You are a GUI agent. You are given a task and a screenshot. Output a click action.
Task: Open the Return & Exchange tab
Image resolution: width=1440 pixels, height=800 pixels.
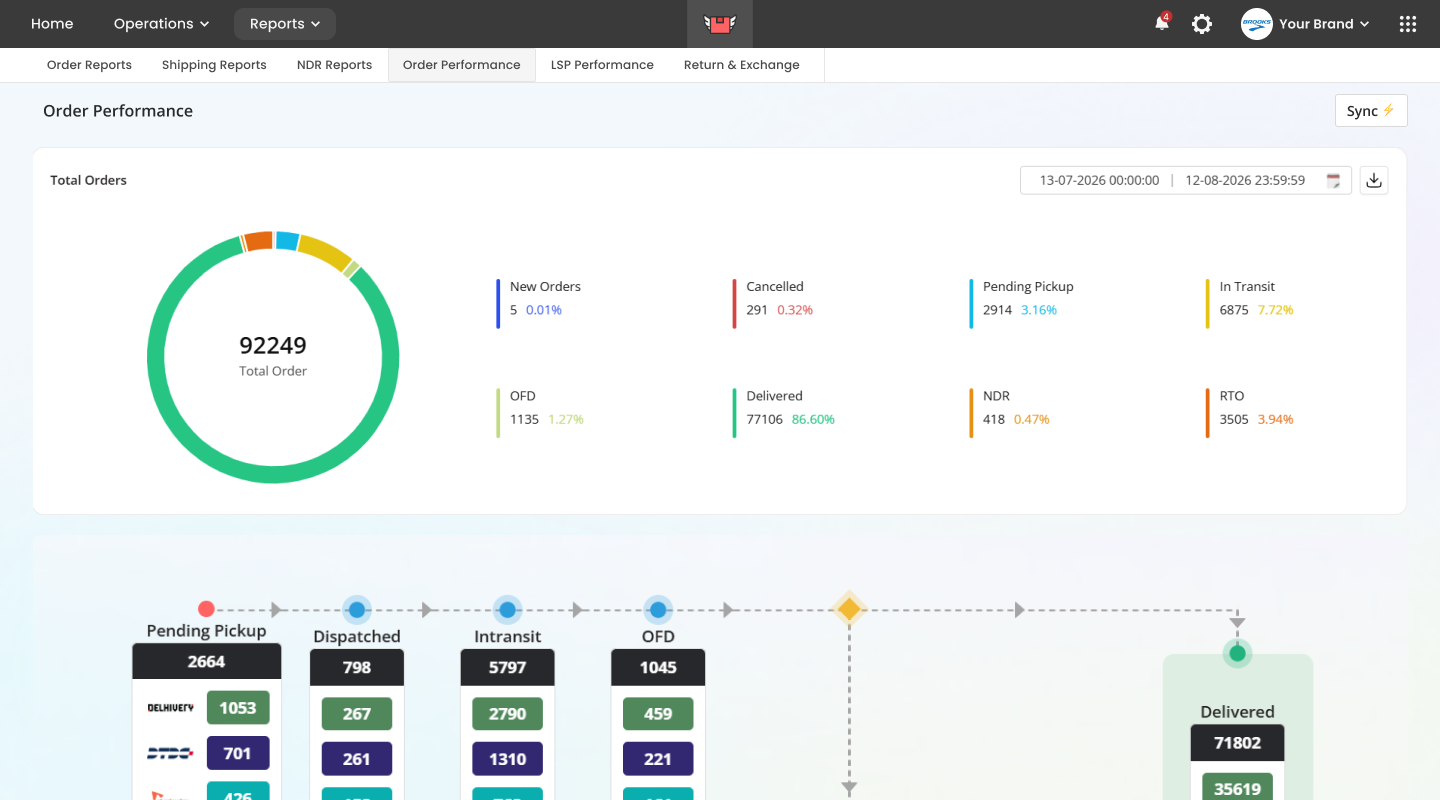click(x=742, y=65)
